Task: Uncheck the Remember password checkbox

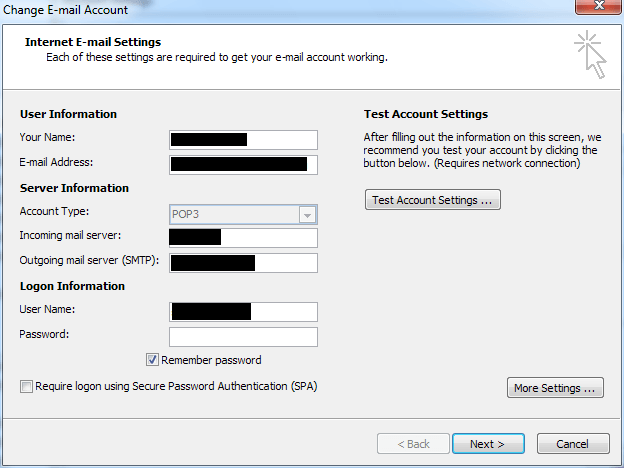Action: point(153,360)
